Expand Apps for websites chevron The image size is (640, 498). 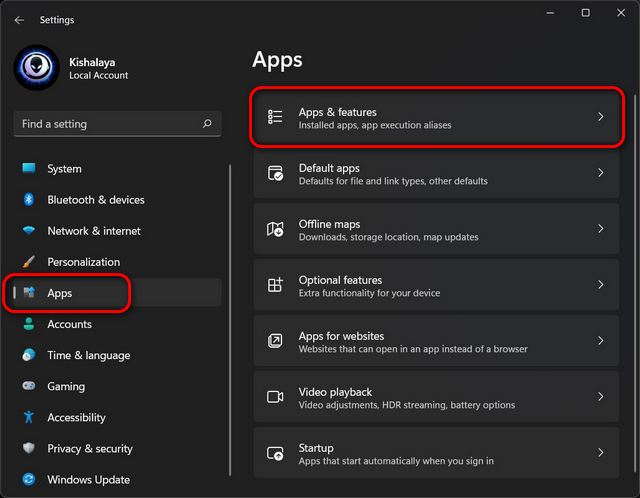pyautogui.click(x=600, y=340)
